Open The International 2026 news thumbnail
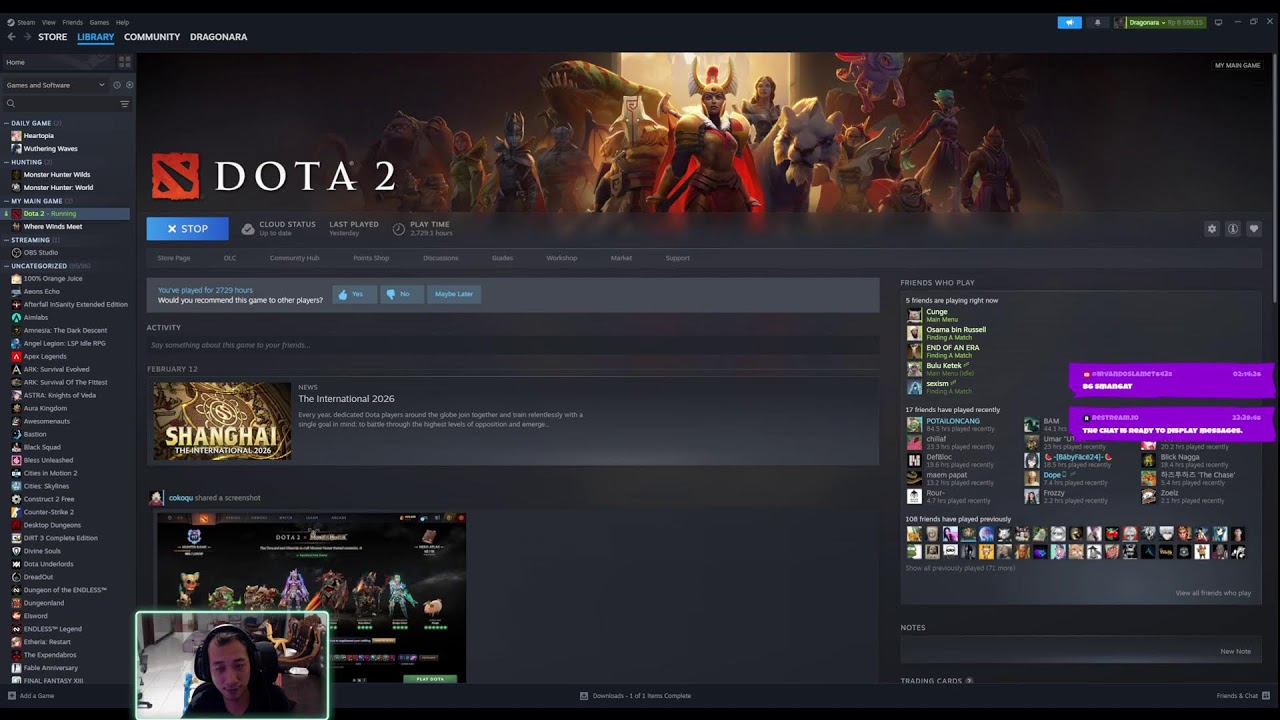This screenshot has height=720, width=1280. pos(222,420)
